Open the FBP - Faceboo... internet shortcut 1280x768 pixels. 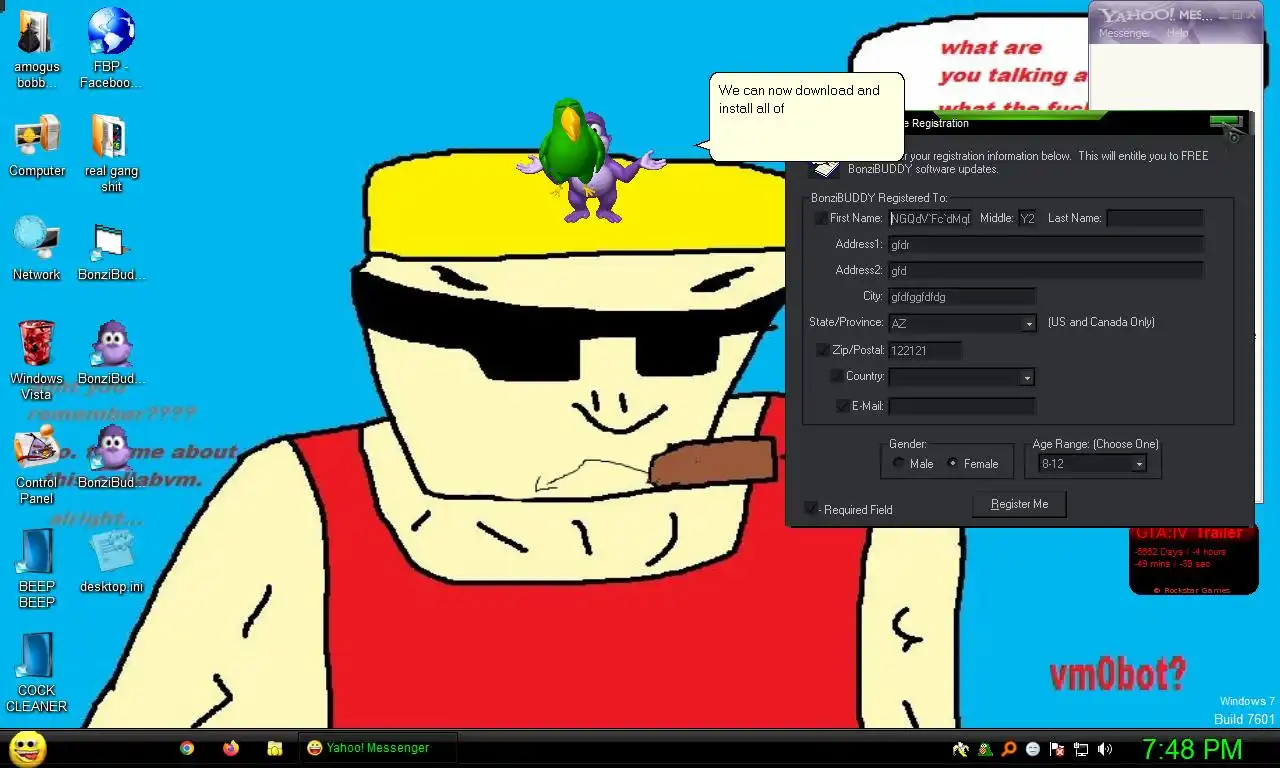tap(111, 49)
